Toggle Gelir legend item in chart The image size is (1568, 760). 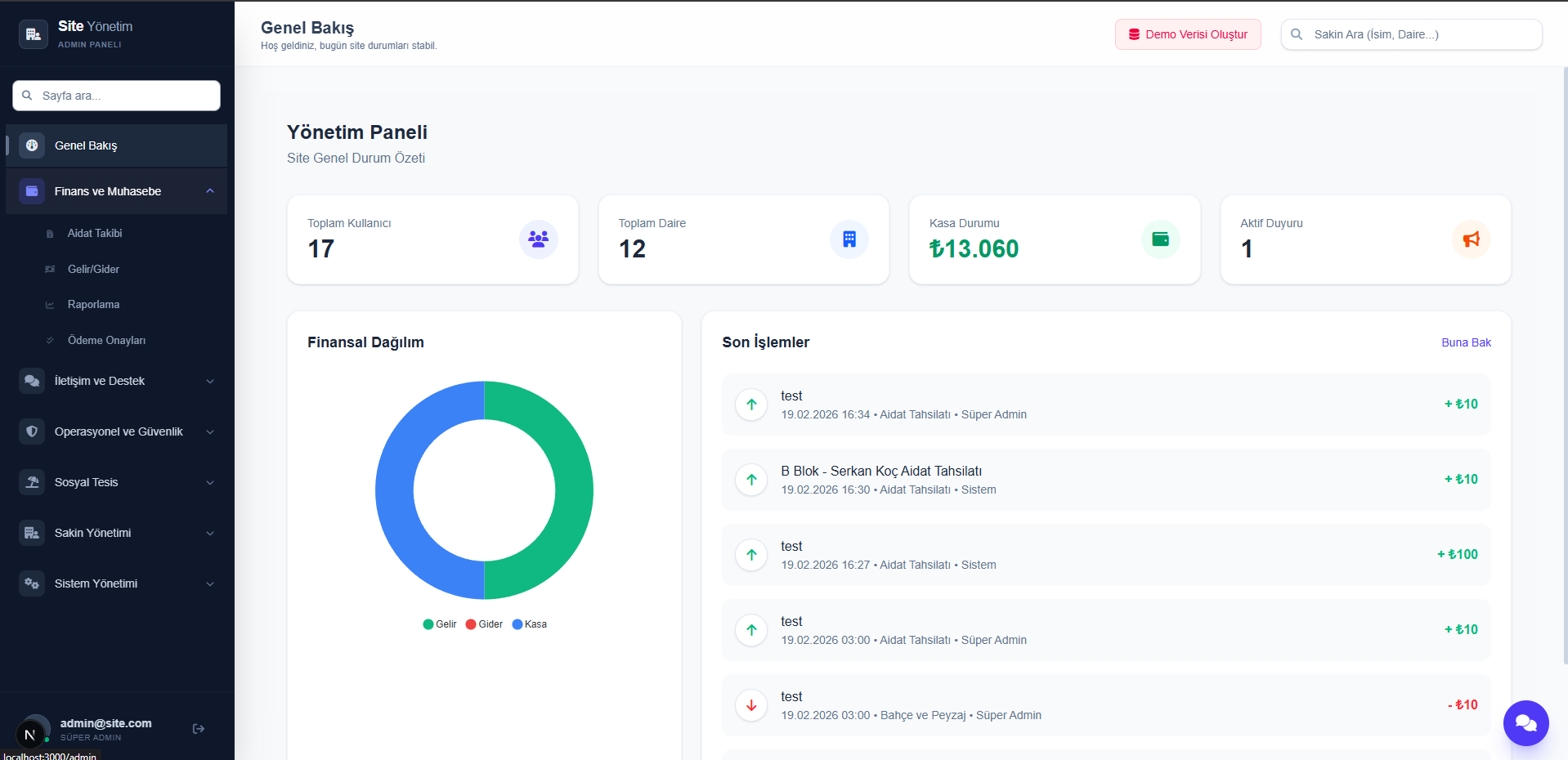coord(440,624)
